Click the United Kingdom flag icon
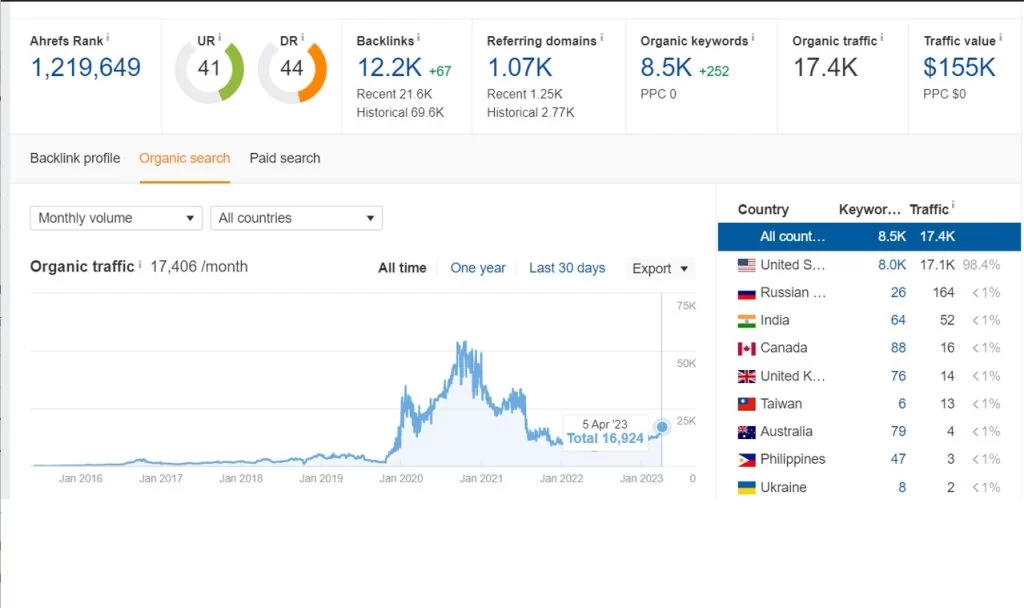Screen dimensions: 1024x608 (746, 376)
